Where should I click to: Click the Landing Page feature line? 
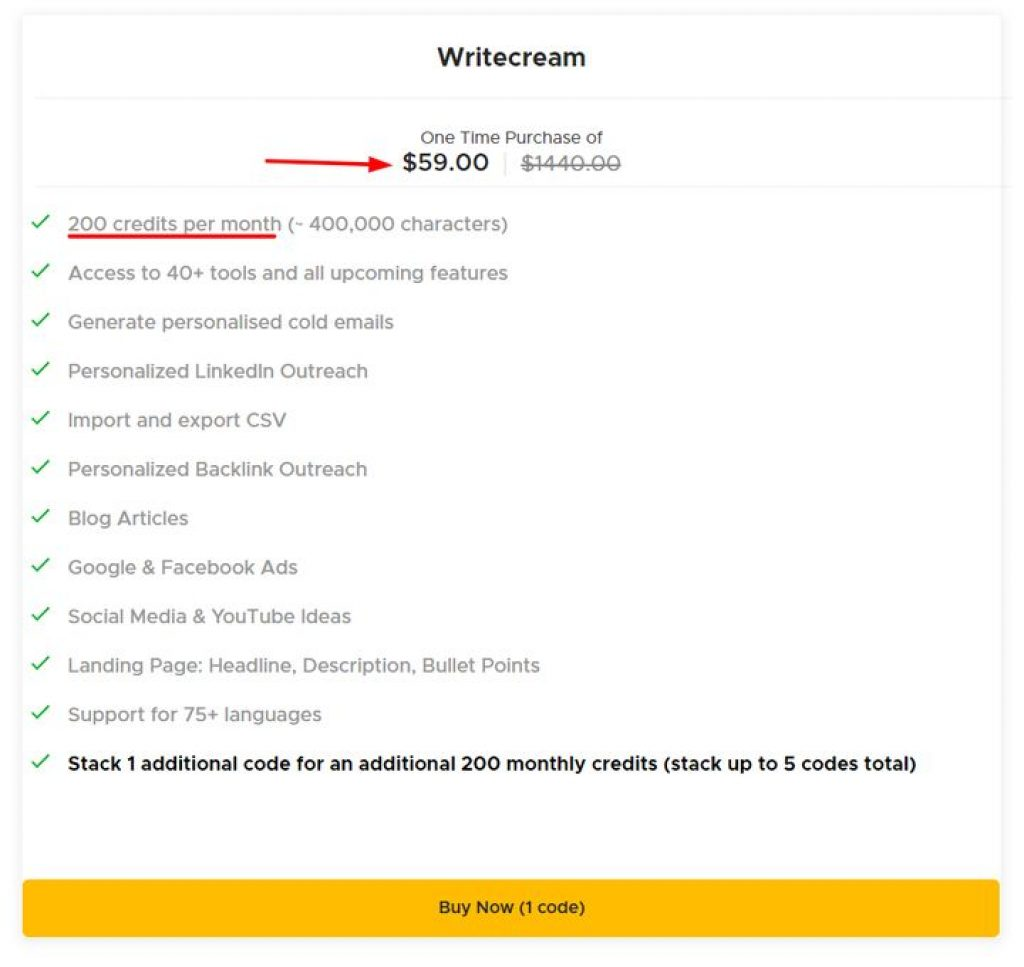[x=303, y=665]
